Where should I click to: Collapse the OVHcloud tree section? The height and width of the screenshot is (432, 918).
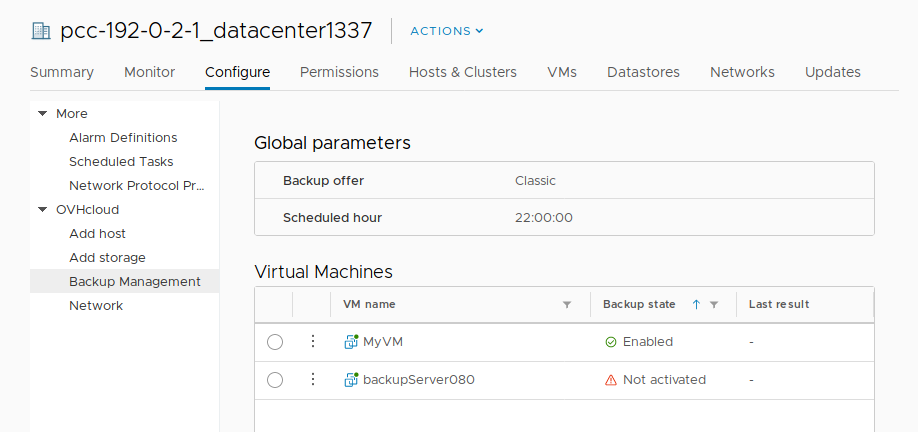click(43, 210)
